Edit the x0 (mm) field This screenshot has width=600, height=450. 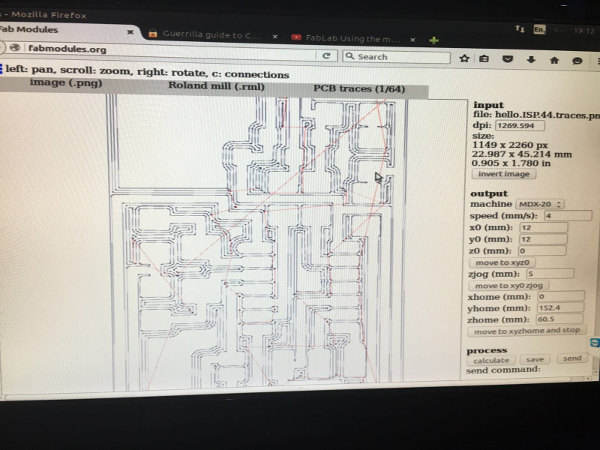543,228
